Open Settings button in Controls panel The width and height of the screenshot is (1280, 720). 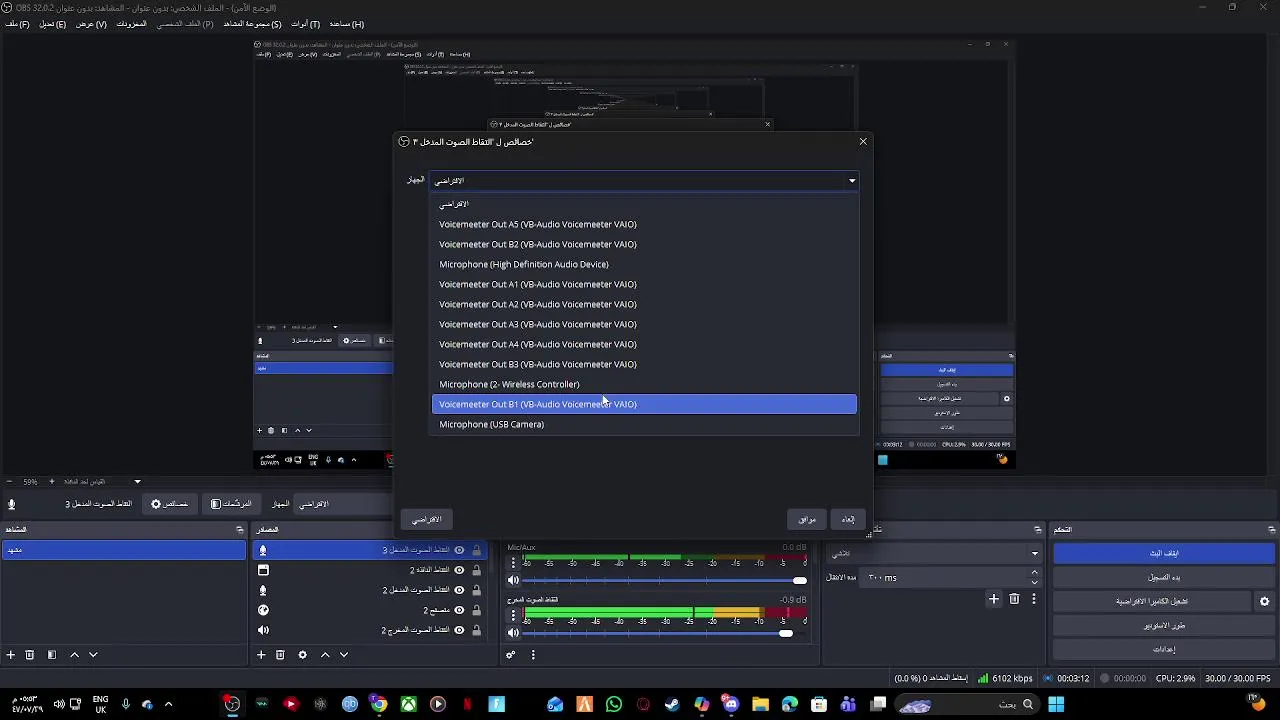coord(1164,649)
